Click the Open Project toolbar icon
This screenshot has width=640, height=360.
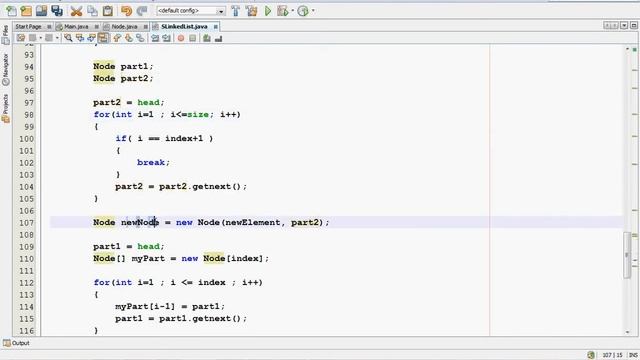pos(41,11)
